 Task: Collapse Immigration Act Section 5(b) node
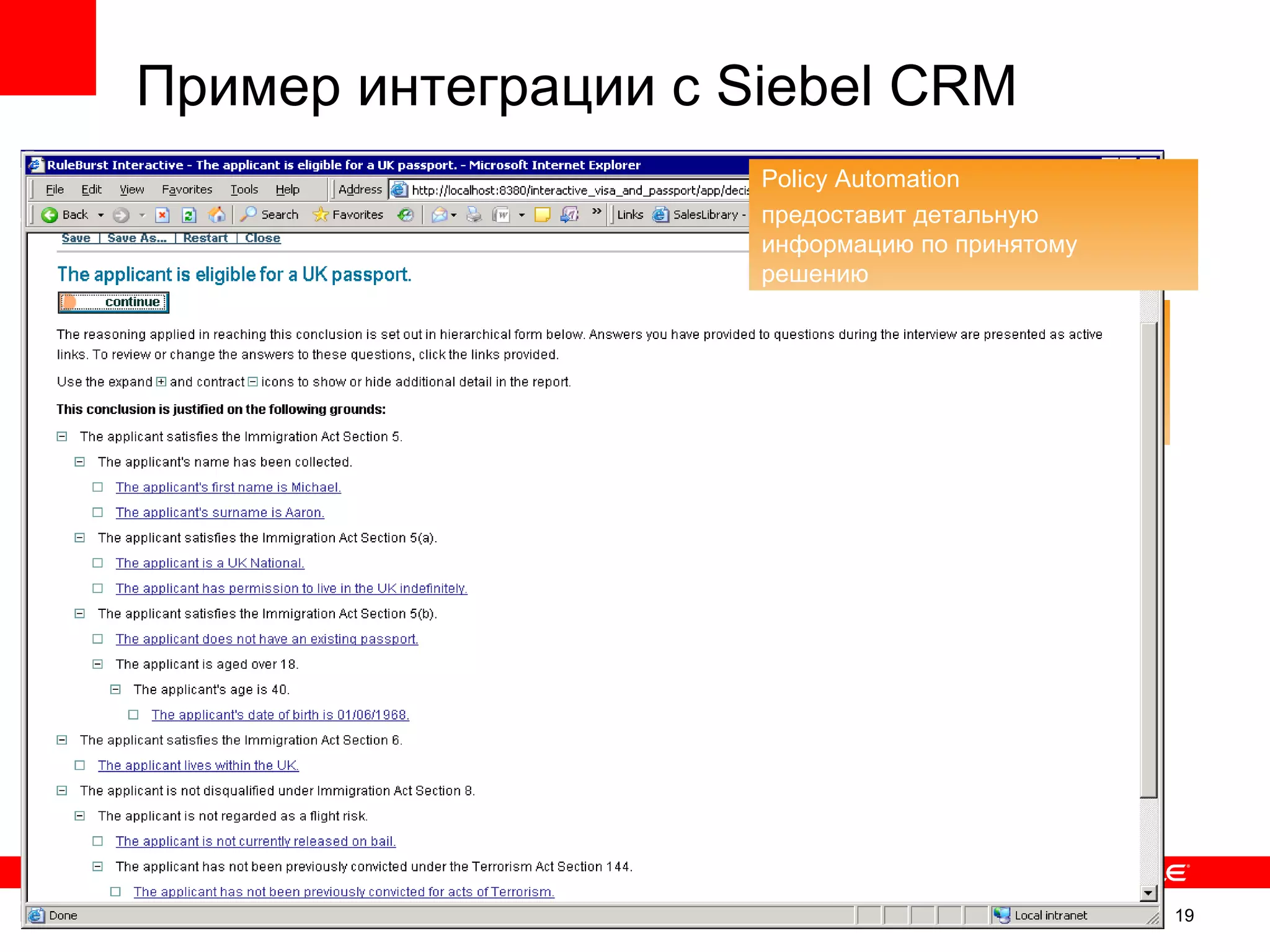tap(79, 614)
